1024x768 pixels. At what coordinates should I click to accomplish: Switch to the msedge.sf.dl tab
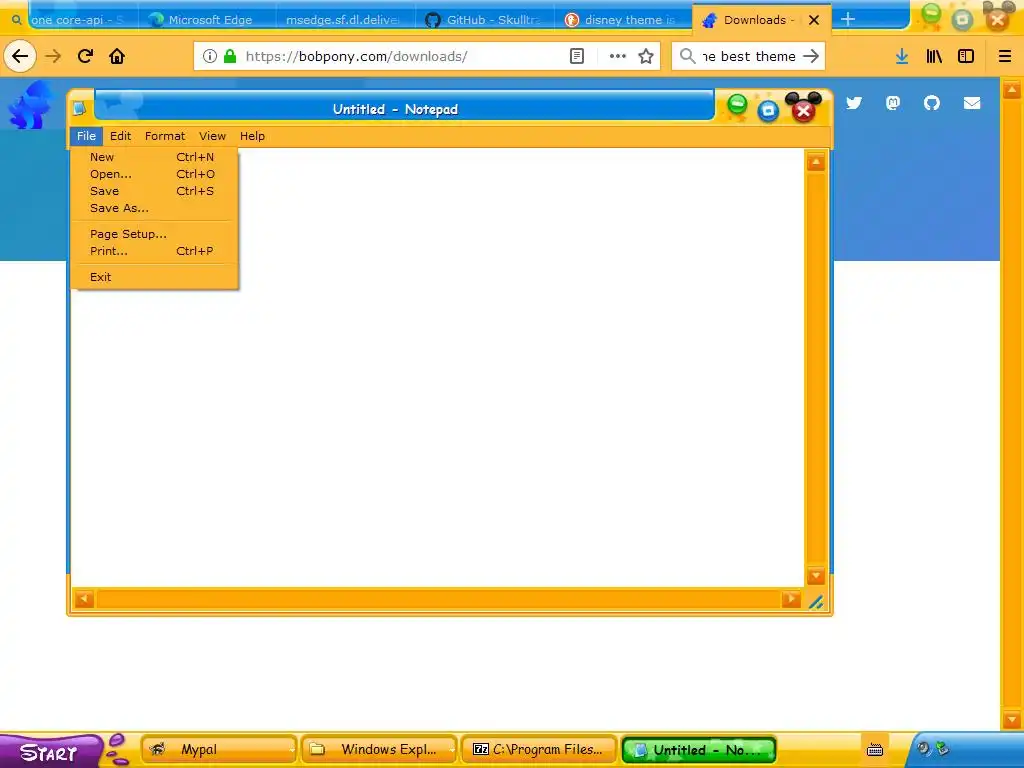tap(344, 20)
